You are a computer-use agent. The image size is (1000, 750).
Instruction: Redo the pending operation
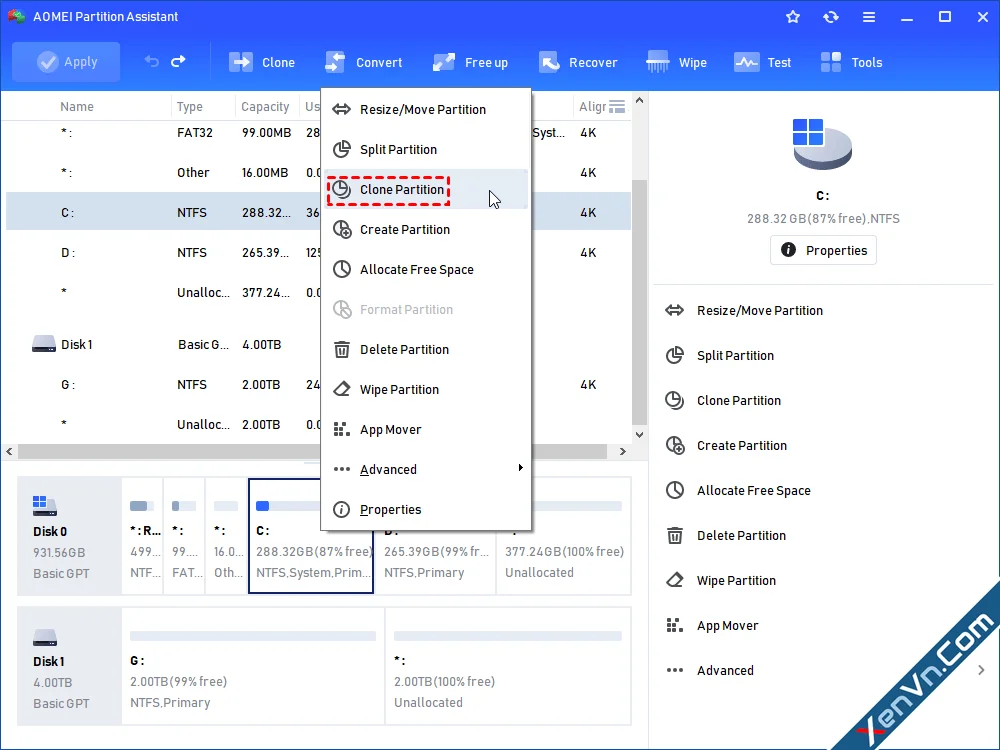click(x=178, y=61)
